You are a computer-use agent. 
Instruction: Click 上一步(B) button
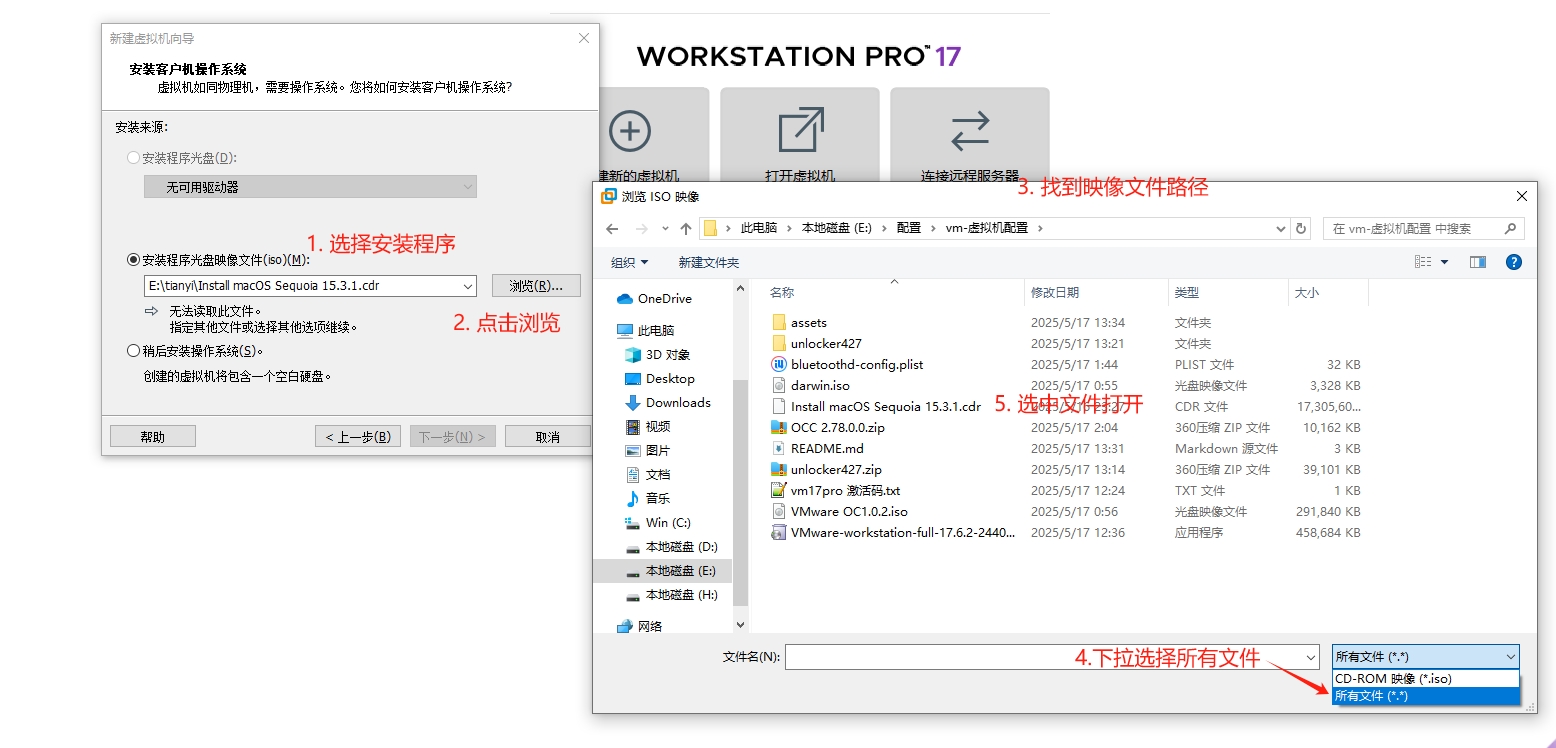click(358, 437)
